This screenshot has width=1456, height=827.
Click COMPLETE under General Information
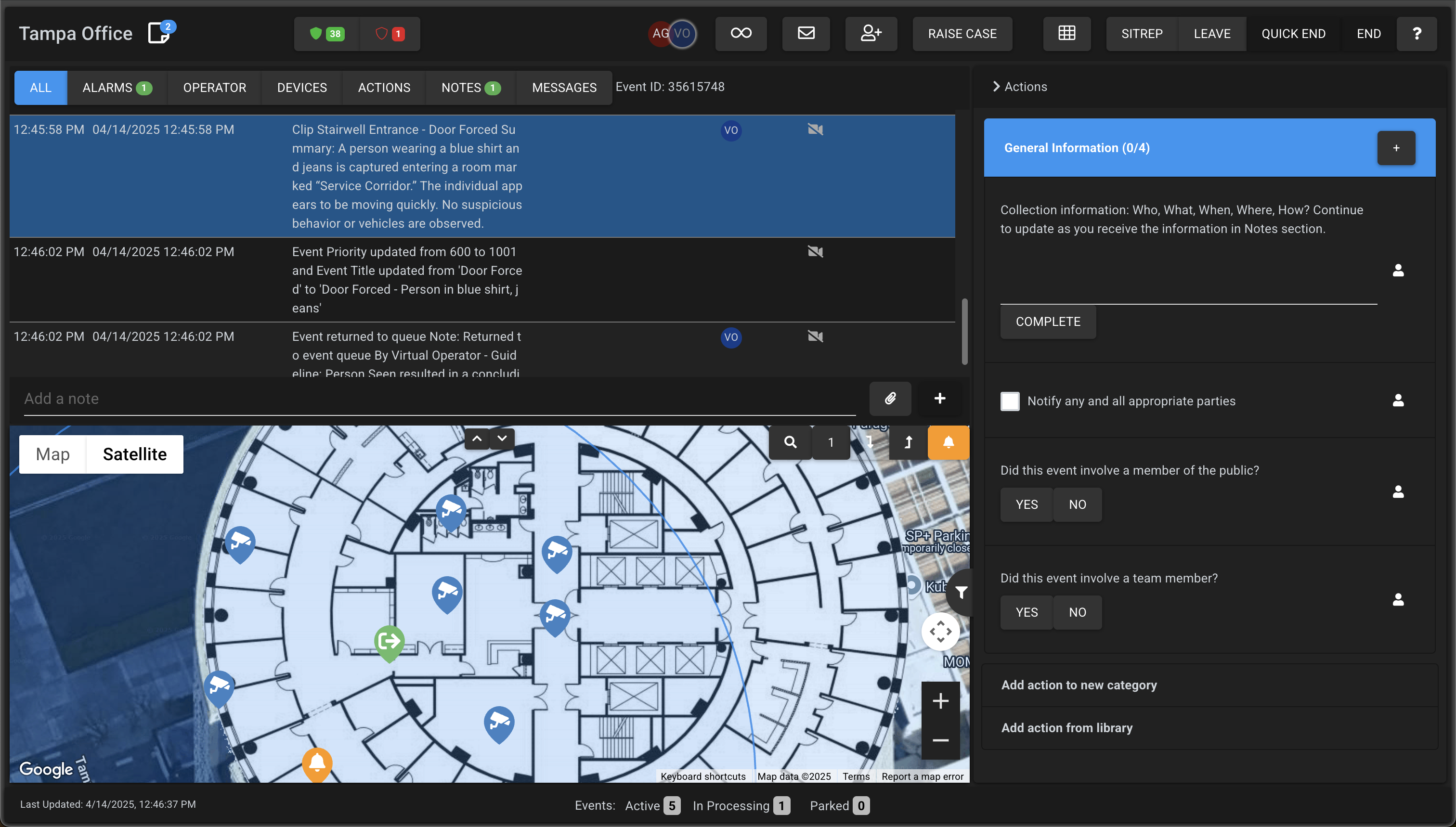[x=1048, y=322]
